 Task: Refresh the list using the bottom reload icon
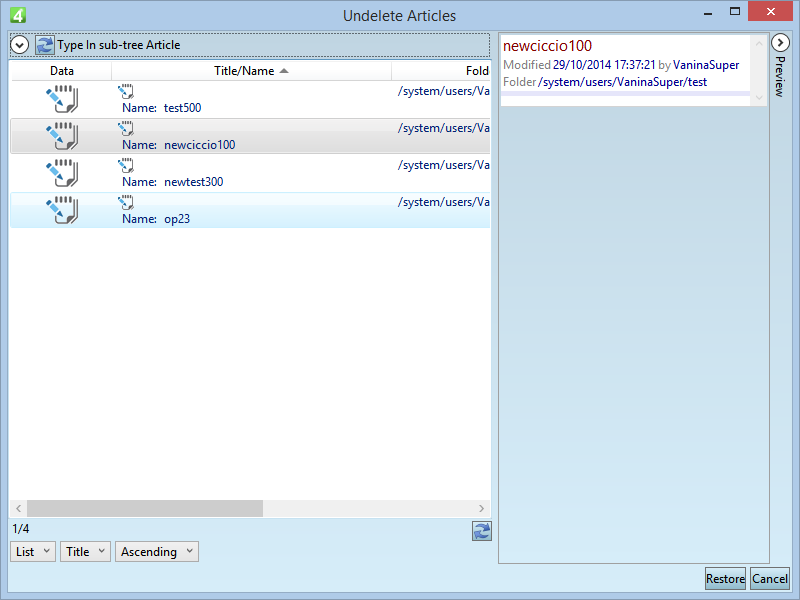[481, 531]
